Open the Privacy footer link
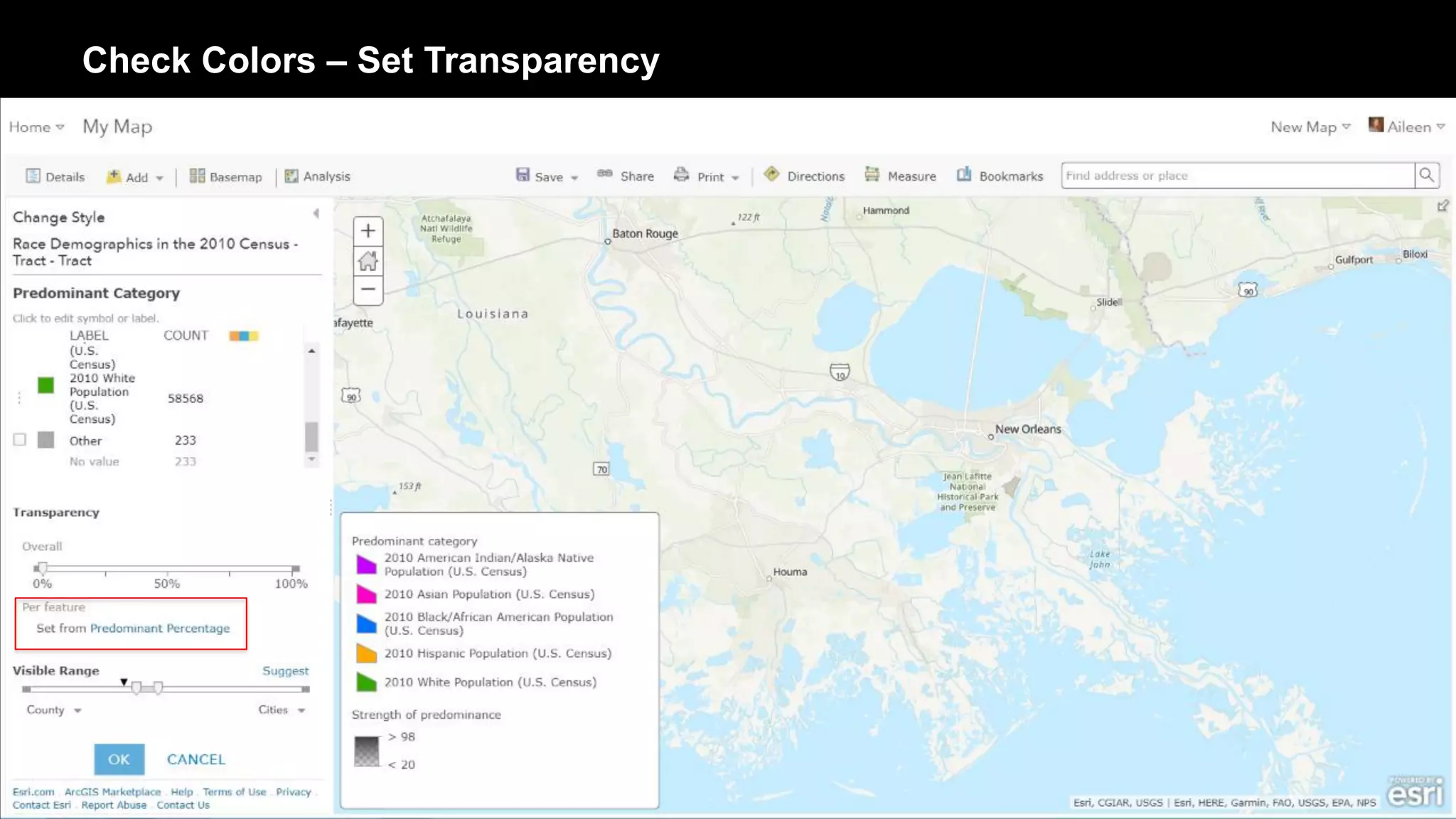This screenshot has height=819, width=1456. tap(294, 792)
